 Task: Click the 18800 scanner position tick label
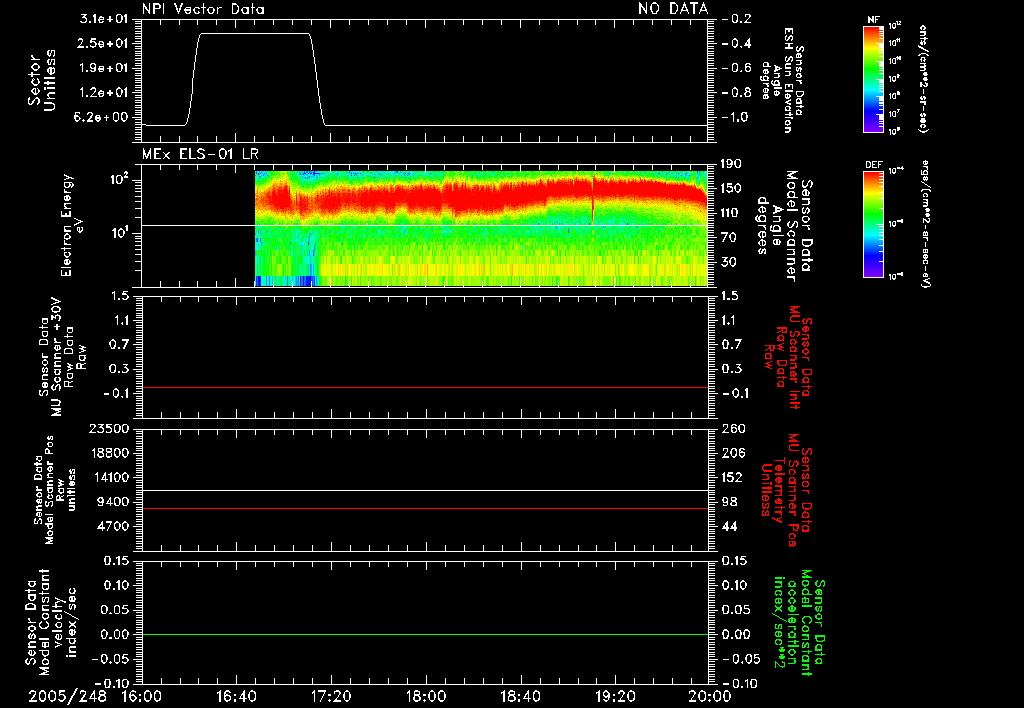click(x=108, y=453)
